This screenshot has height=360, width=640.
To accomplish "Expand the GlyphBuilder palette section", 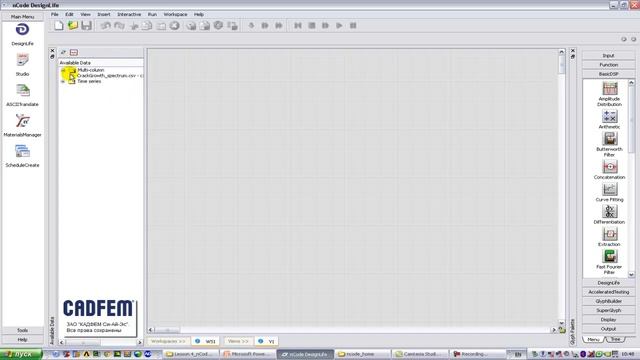I will [x=609, y=301].
